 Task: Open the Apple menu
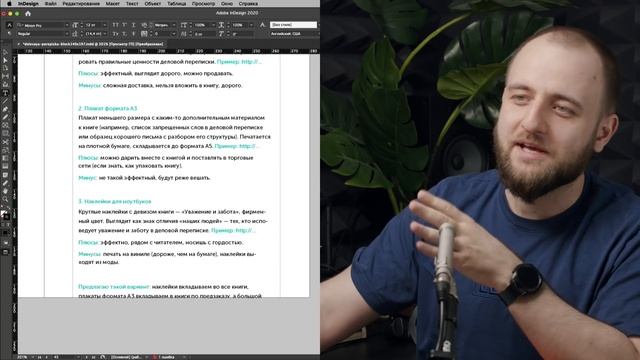[x=9, y=3]
